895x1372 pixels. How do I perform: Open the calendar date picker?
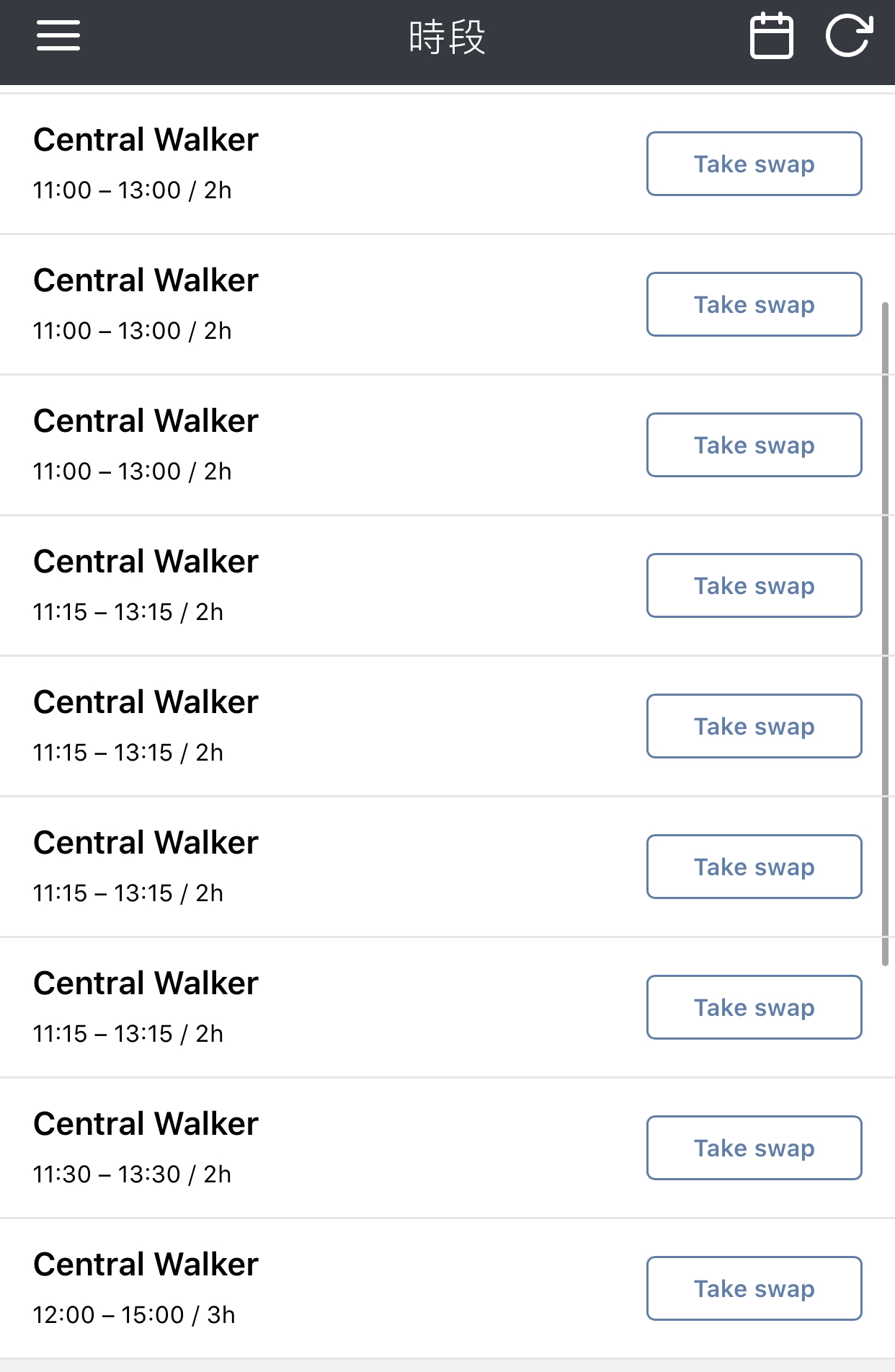(772, 35)
